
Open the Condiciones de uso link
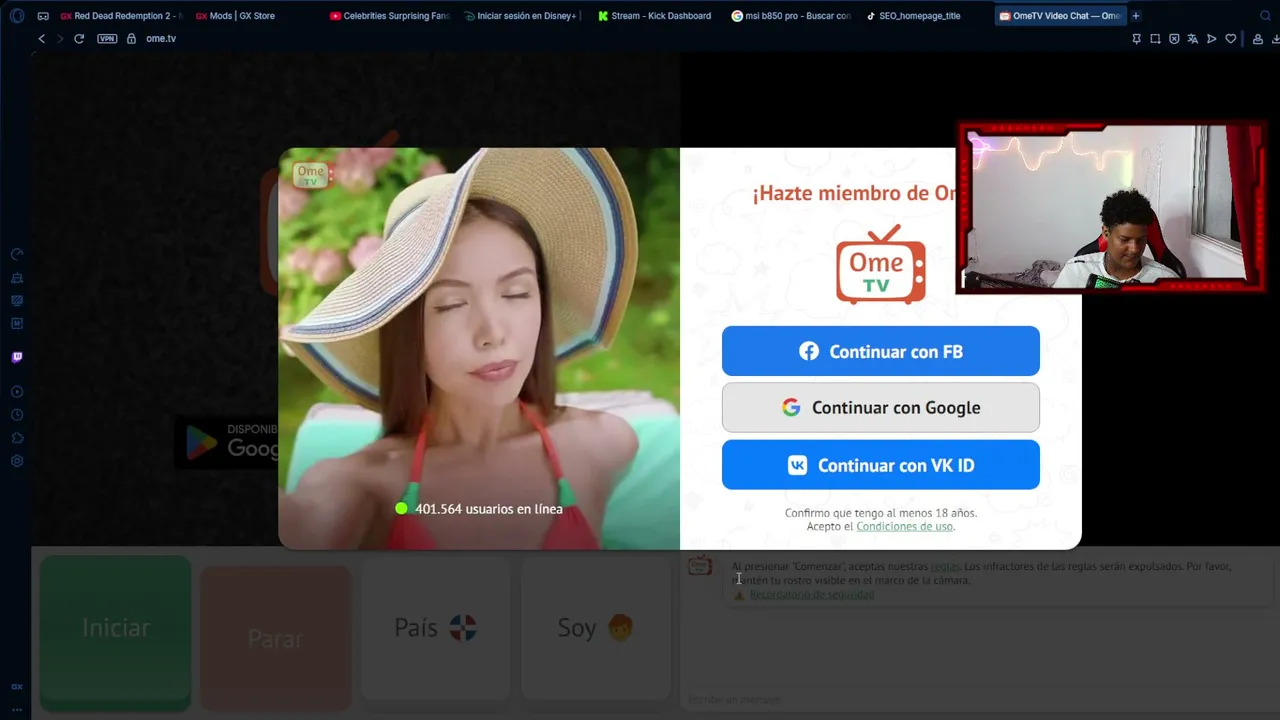tap(905, 527)
